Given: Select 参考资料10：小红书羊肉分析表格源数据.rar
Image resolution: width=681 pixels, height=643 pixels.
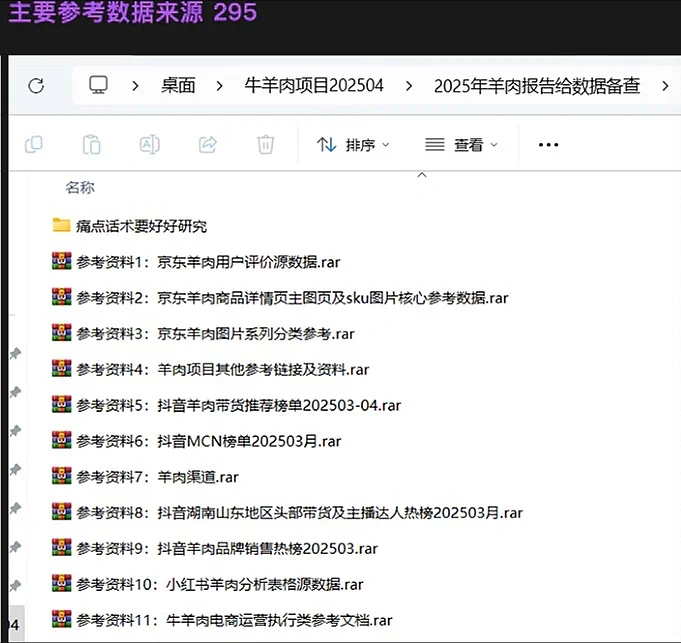Looking at the screenshot, I should coord(220,584).
